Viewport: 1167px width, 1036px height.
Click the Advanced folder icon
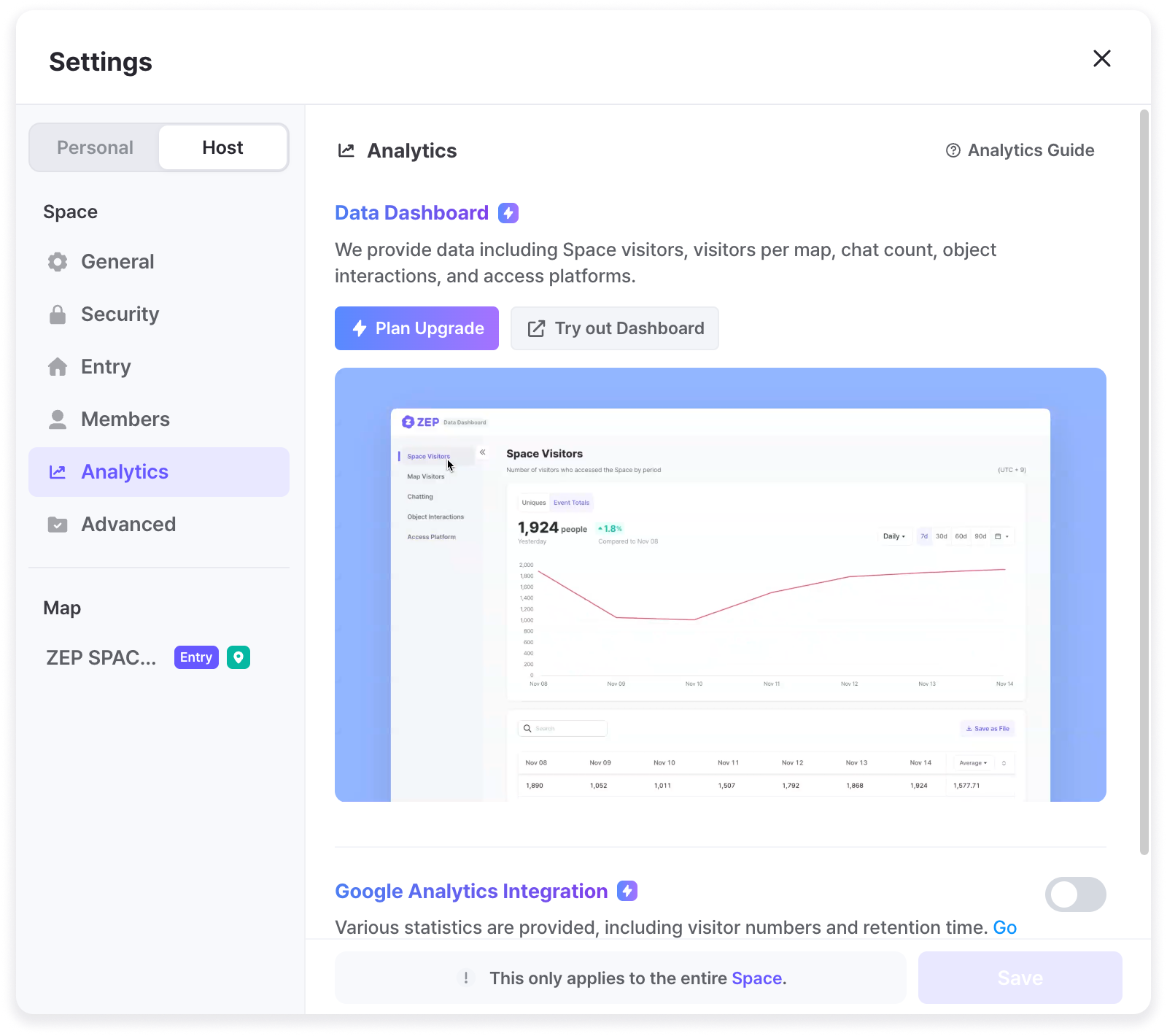58,525
